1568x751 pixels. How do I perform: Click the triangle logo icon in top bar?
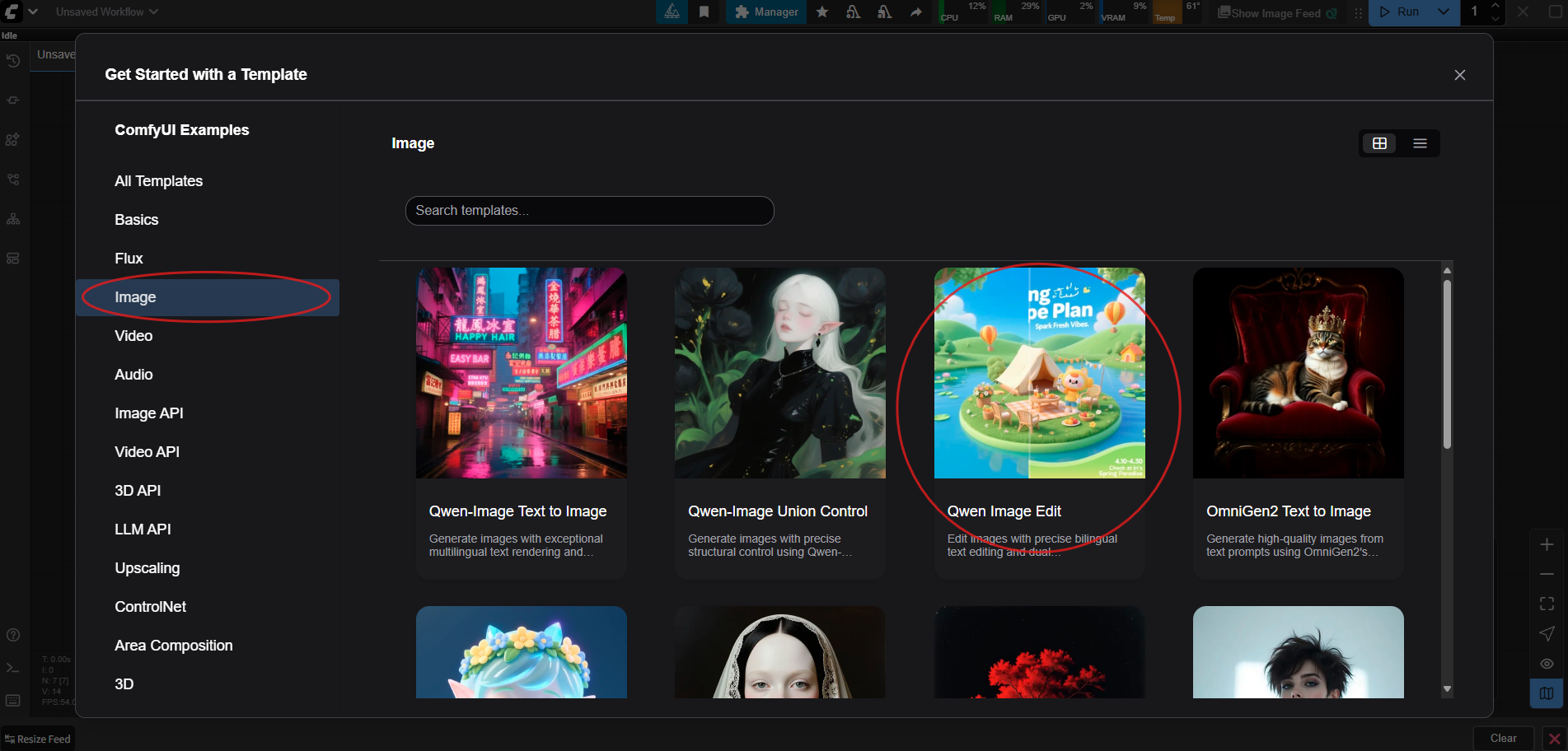[672, 12]
